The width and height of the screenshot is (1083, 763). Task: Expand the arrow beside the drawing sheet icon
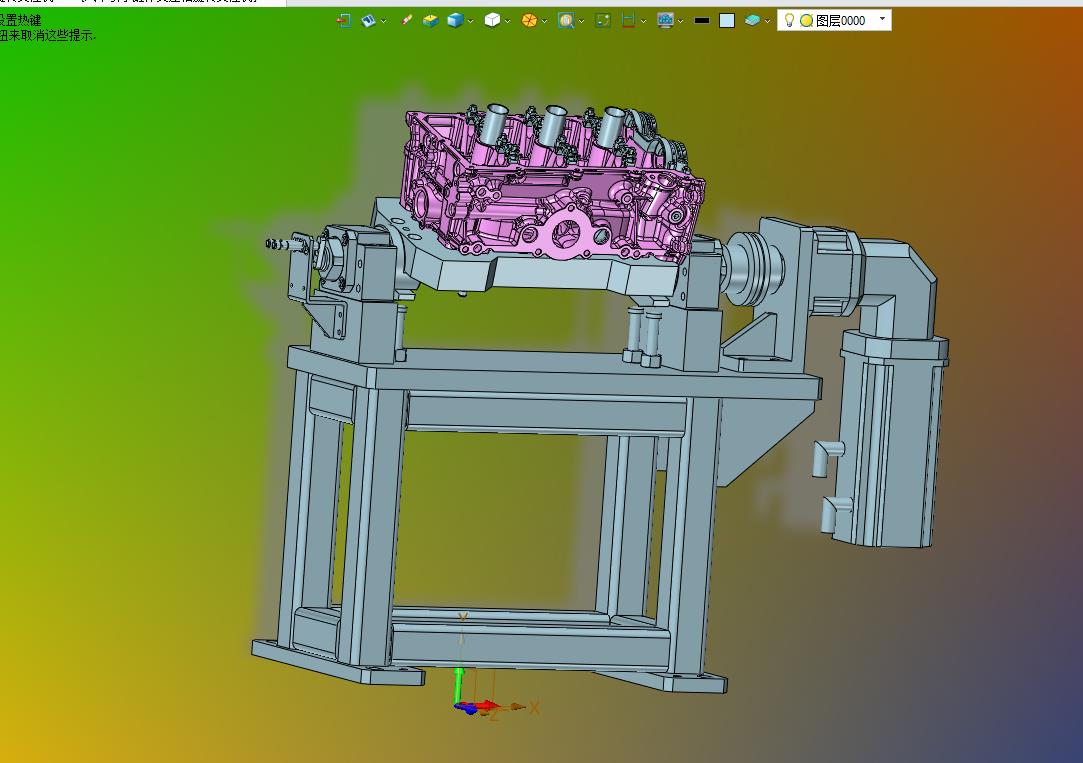pyautogui.click(x=383, y=21)
